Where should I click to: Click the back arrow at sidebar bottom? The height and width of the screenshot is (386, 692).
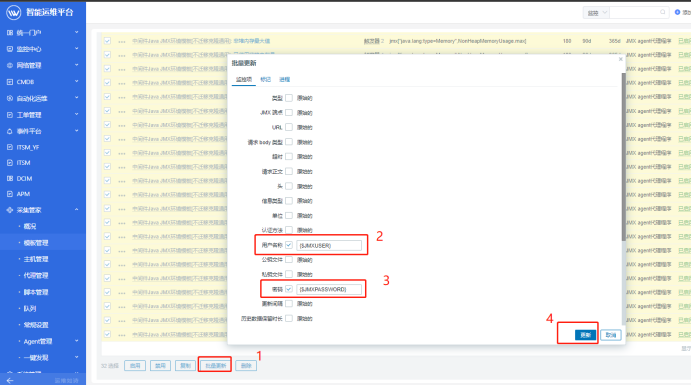click(10, 380)
